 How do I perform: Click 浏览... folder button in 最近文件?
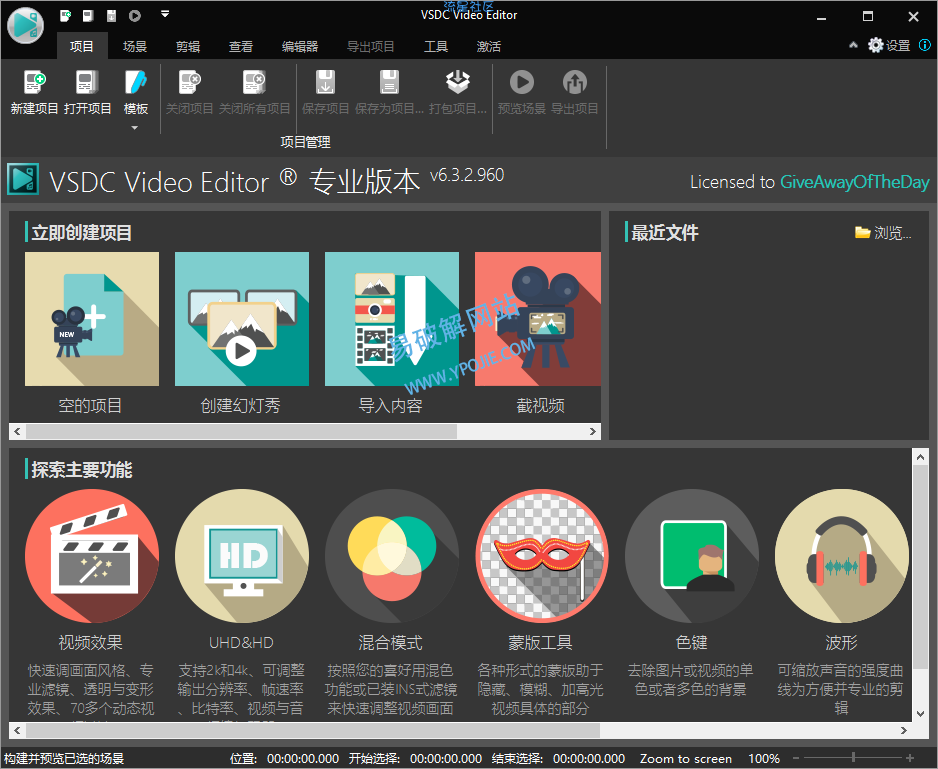883,233
